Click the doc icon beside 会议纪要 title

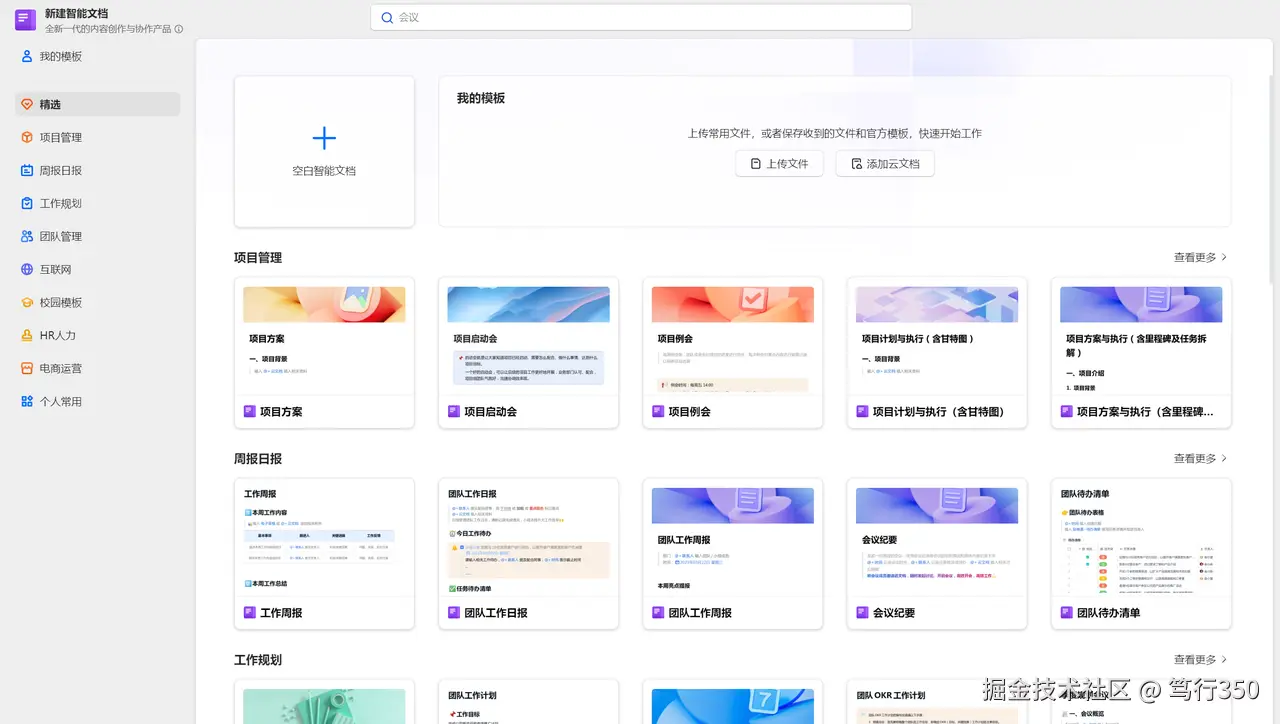tap(862, 612)
